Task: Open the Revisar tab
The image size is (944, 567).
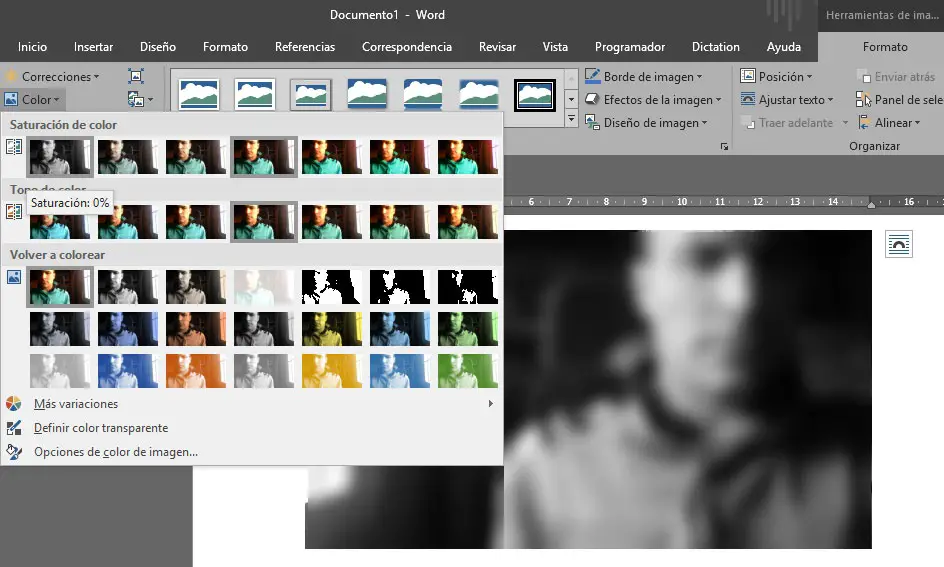Action: point(497,47)
